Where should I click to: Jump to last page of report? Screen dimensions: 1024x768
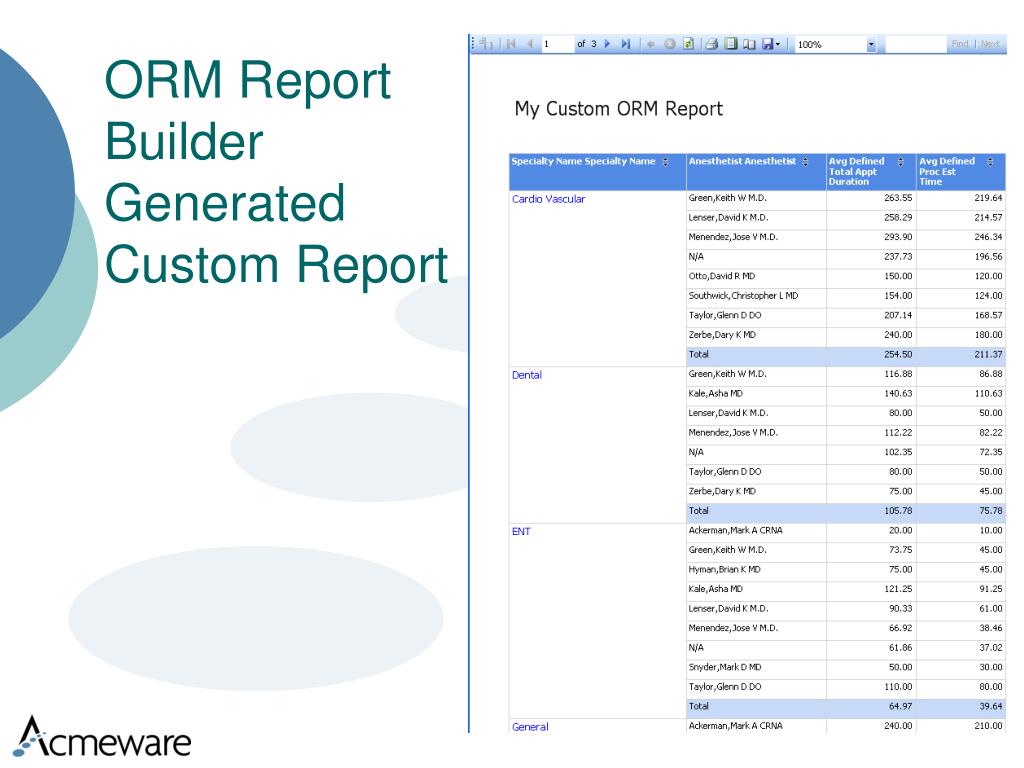tap(626, 44)
